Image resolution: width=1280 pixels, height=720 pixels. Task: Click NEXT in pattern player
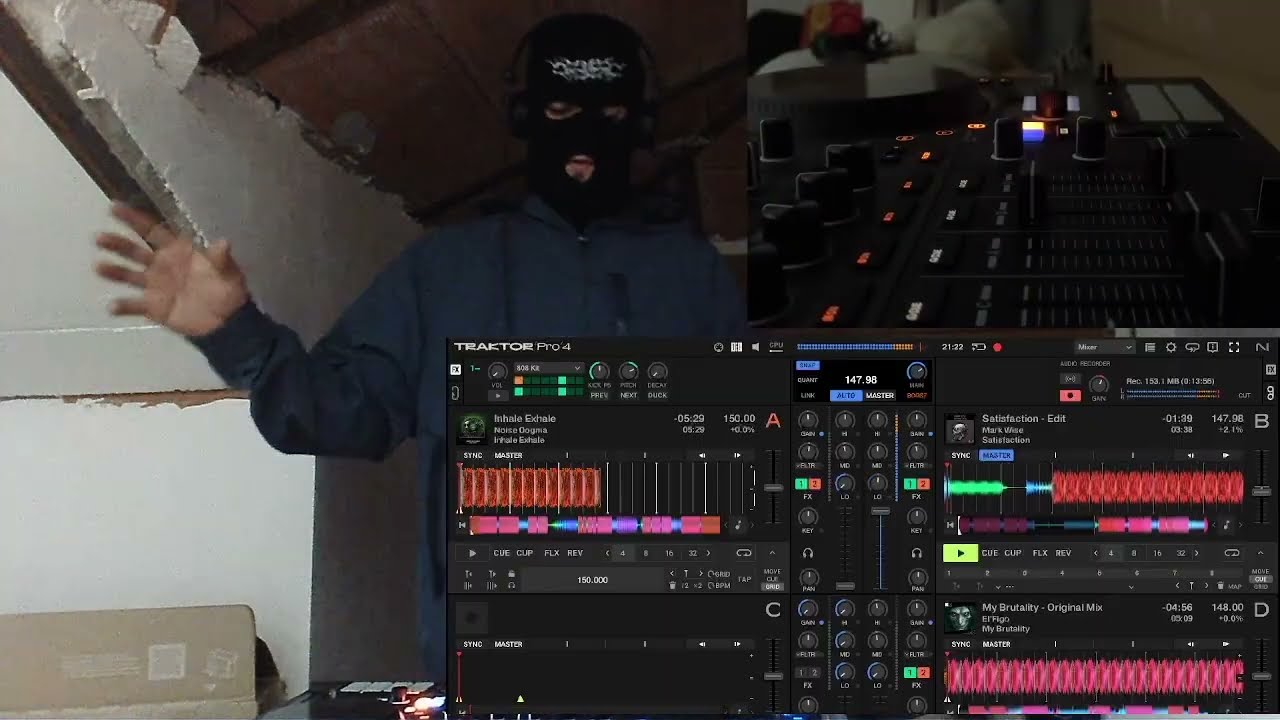click(628, 395)
